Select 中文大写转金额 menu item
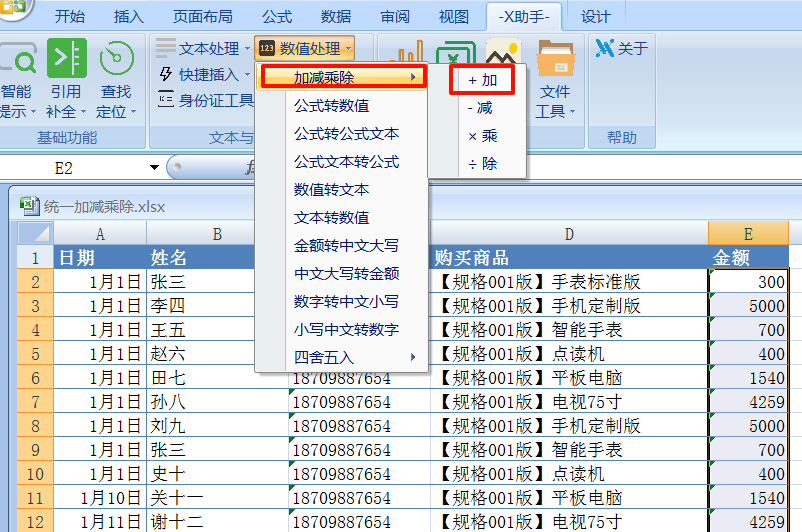The height and width of the screenshot is (532, 802). pos(346,274)
